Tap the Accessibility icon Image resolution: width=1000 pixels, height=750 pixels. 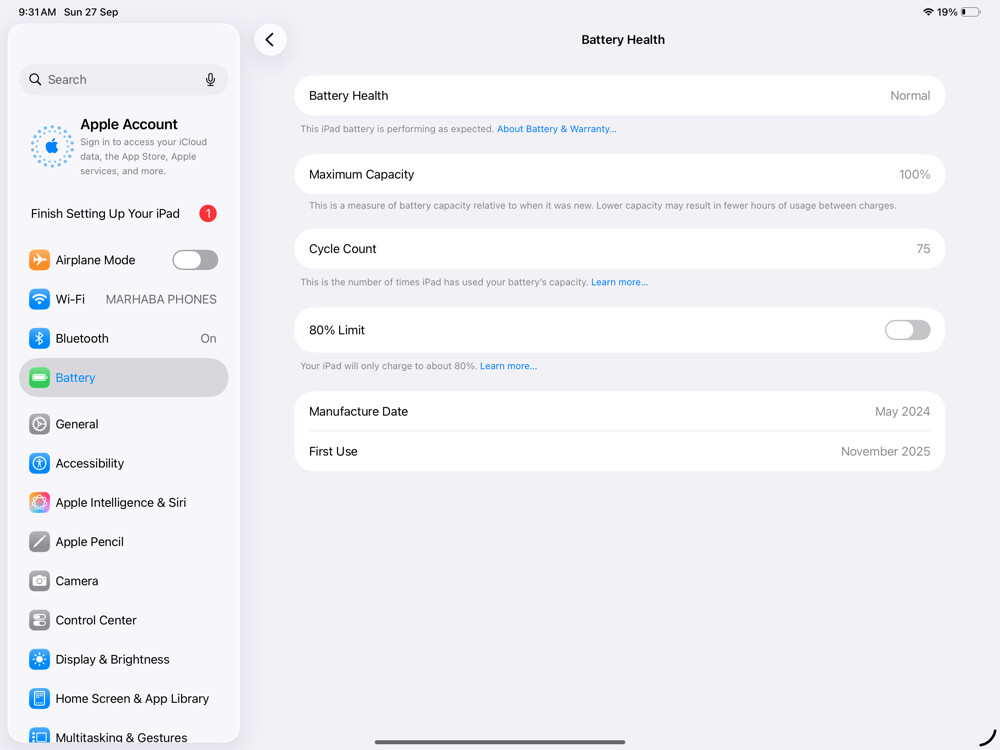click(39, 463)
